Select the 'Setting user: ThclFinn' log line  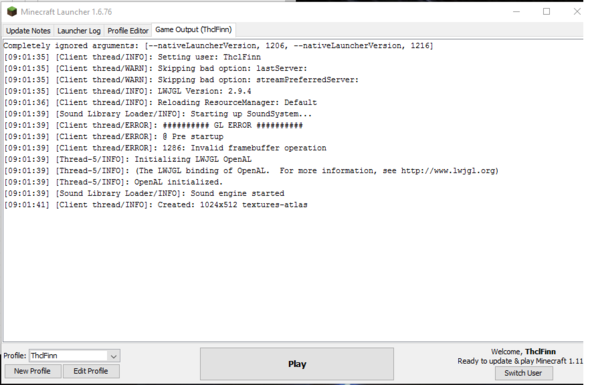tap(132, 57)
